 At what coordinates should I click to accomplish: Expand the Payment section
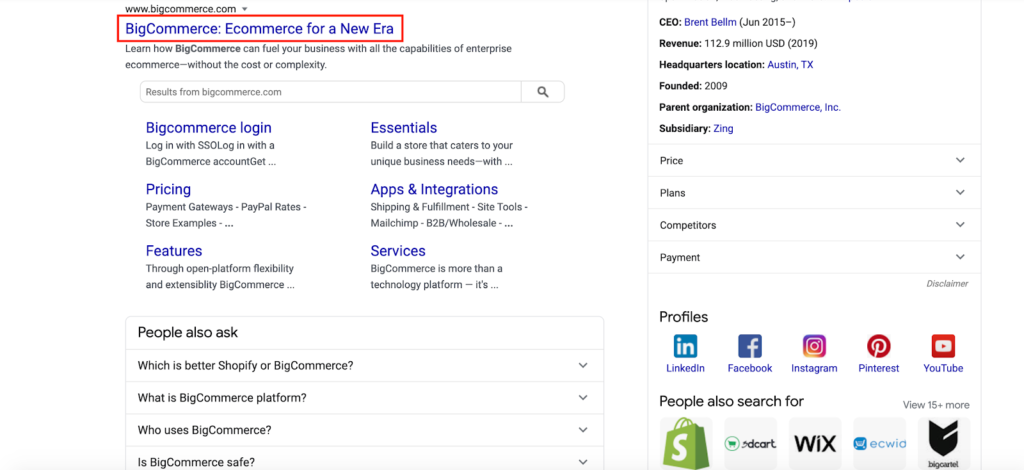point(814,257)
